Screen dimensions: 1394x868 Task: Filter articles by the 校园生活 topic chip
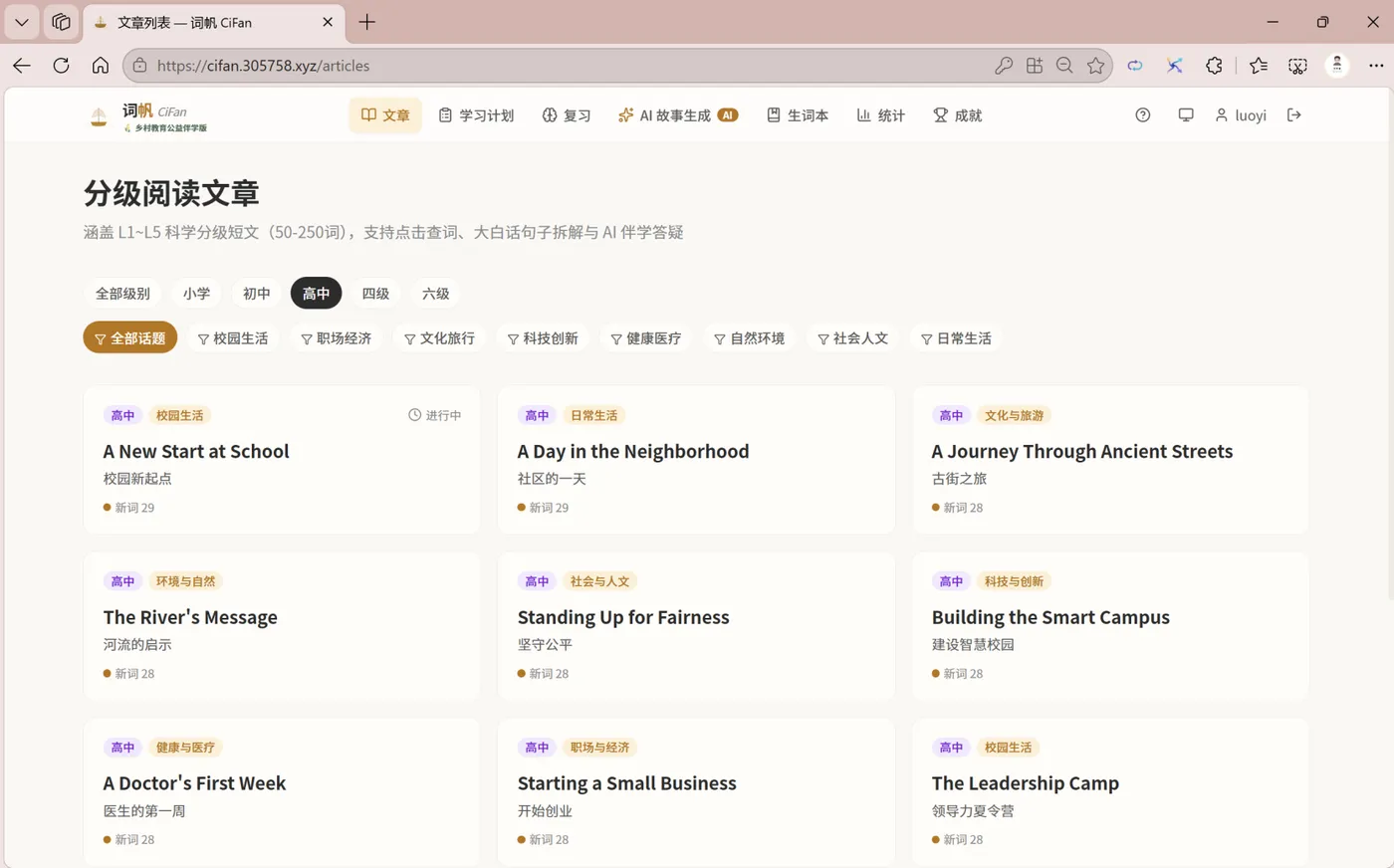tap(233, 338)
